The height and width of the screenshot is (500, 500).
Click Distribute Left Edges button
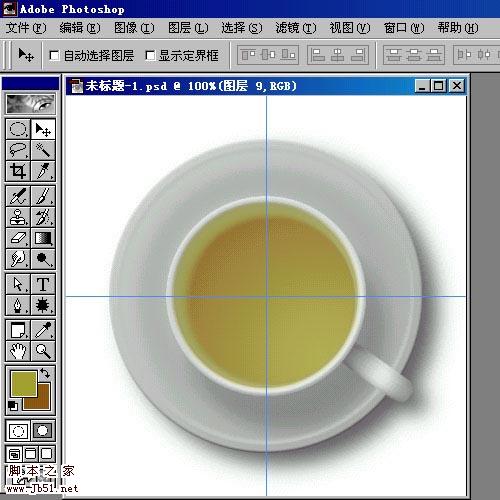[x=464, y=55]
